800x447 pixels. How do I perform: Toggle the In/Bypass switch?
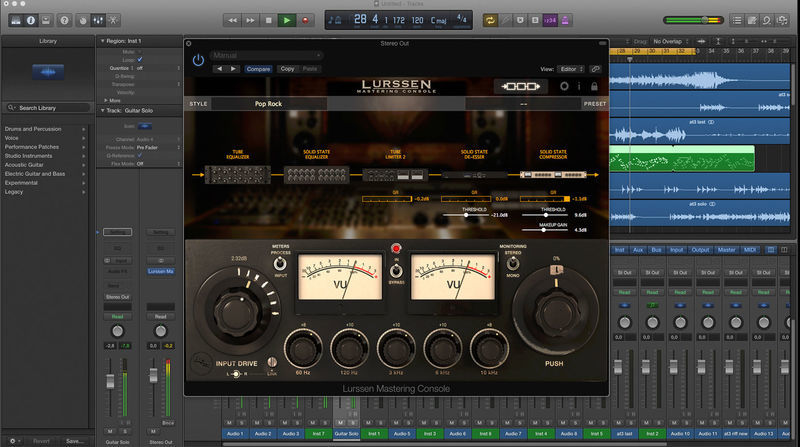coord(396,271)
